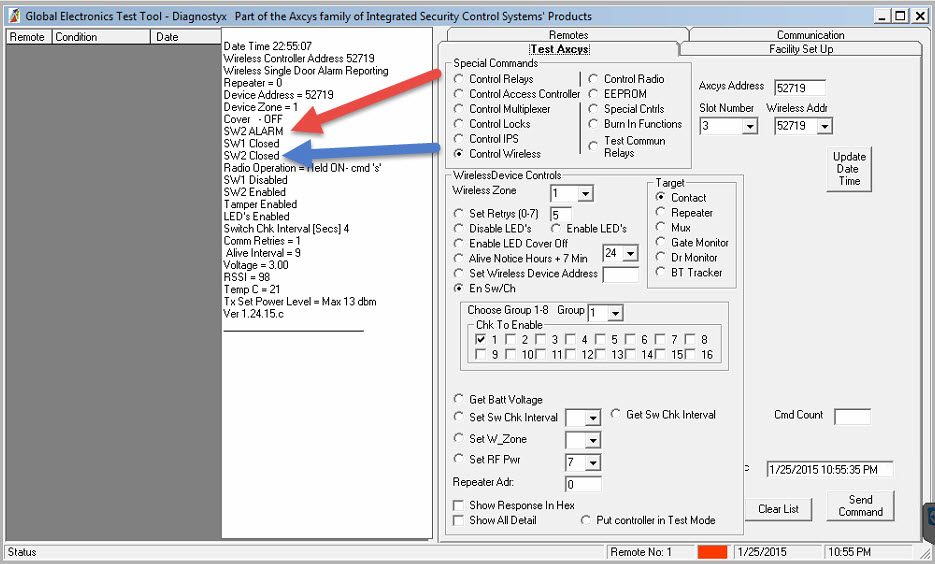The width and height of the screenshot is (935, 564).
Task: Select Special Cntrls radio button
Action: (593, 109)
